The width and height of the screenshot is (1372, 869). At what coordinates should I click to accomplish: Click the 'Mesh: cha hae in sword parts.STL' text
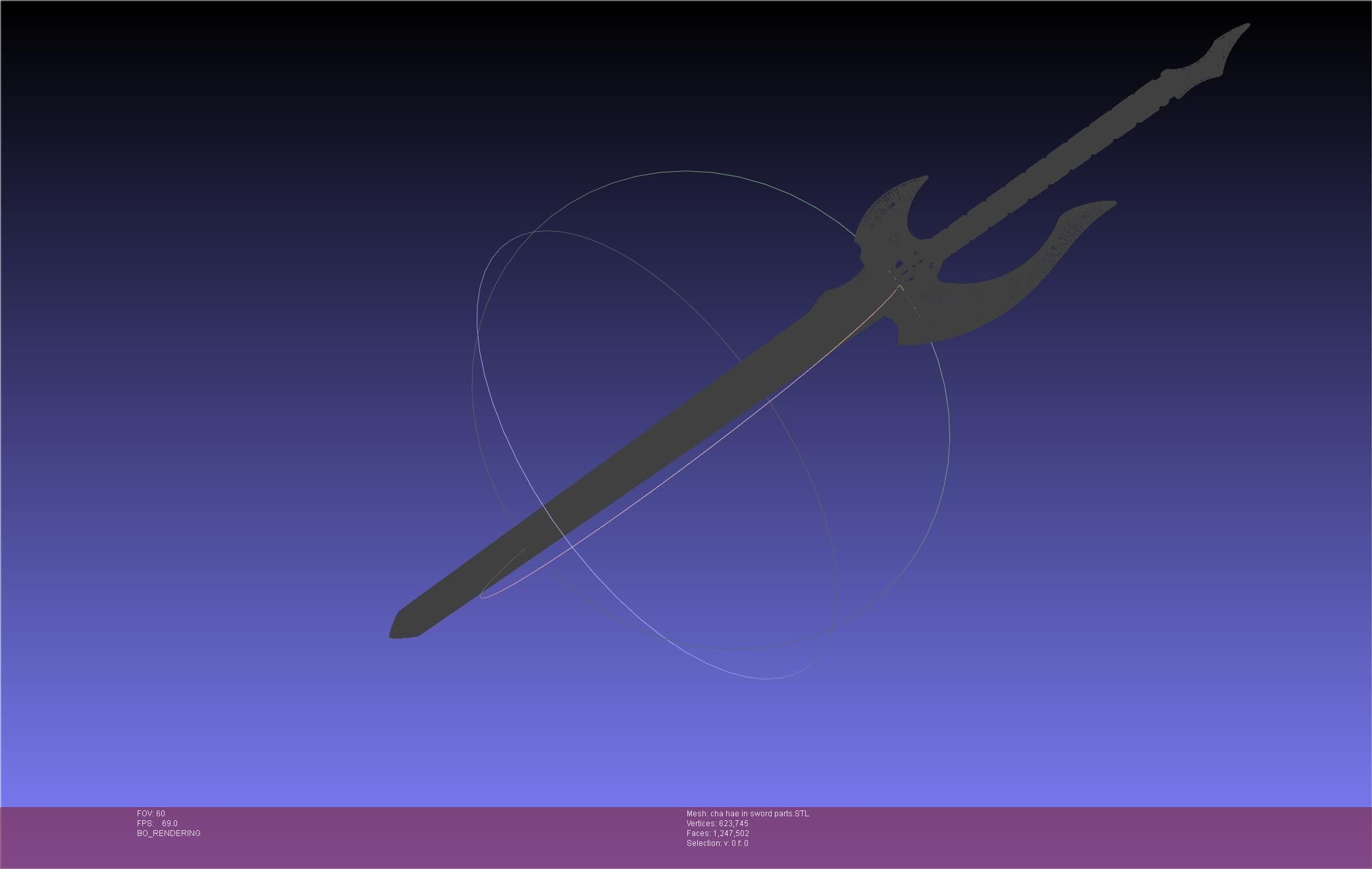click(x=748, y=814)
